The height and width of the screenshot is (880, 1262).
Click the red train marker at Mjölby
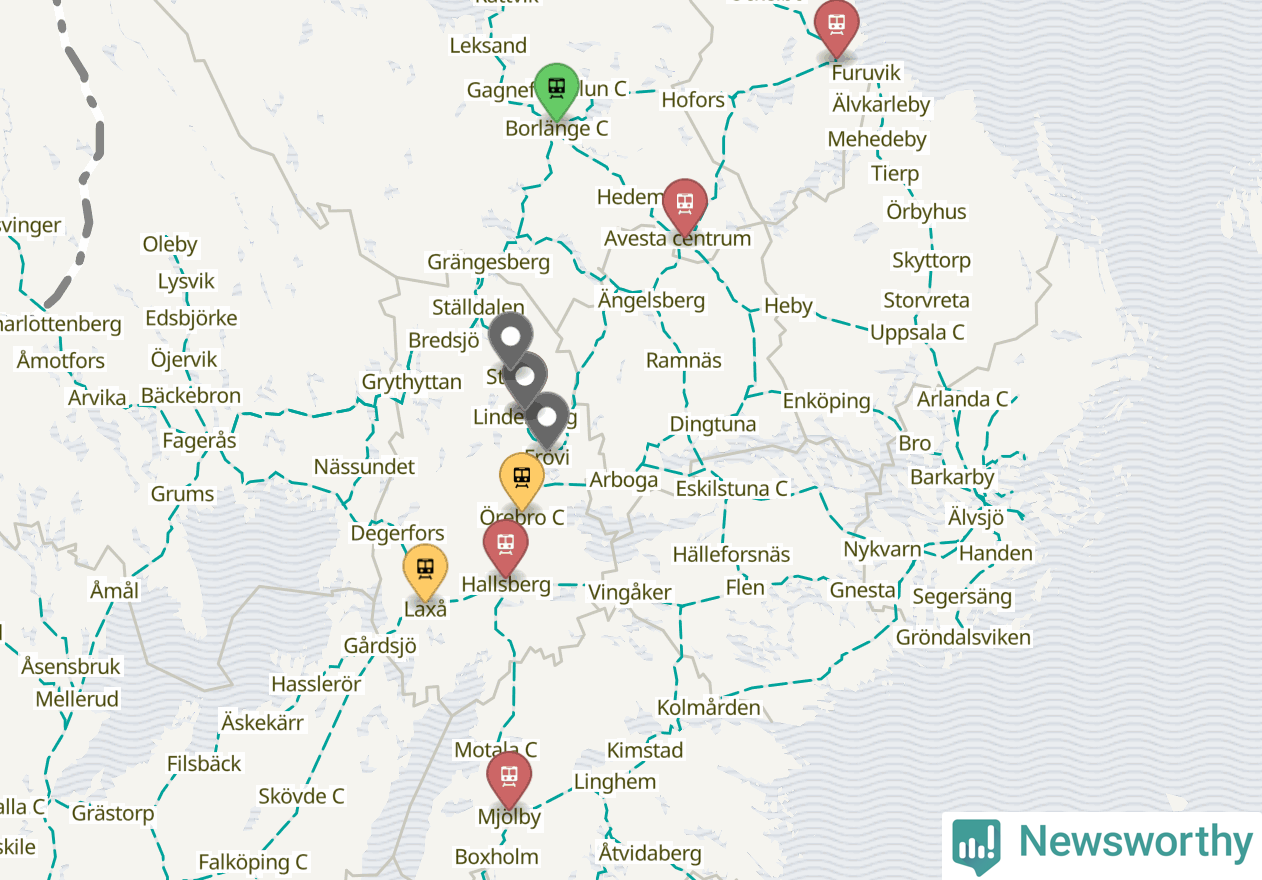[509, 778]
